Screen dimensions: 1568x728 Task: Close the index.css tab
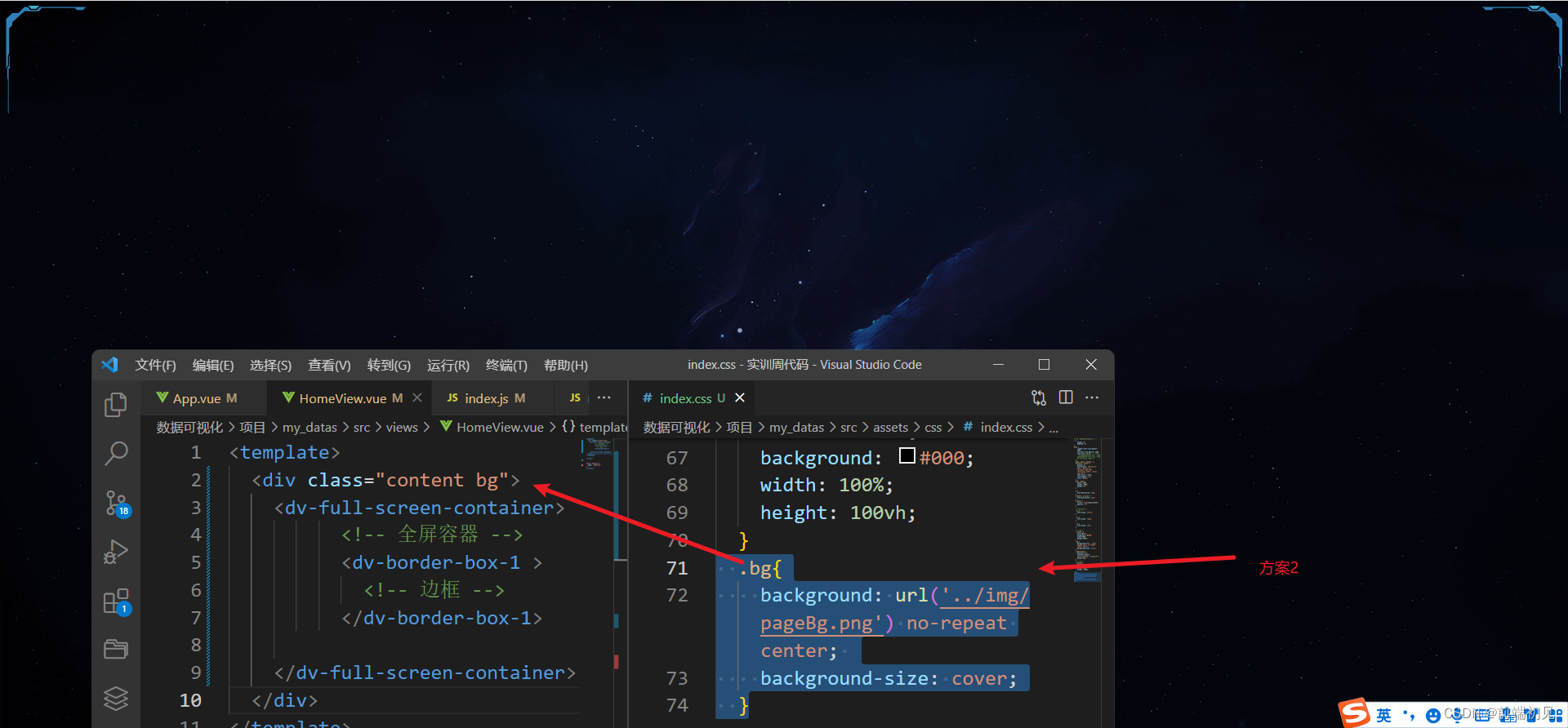point(740,397)
